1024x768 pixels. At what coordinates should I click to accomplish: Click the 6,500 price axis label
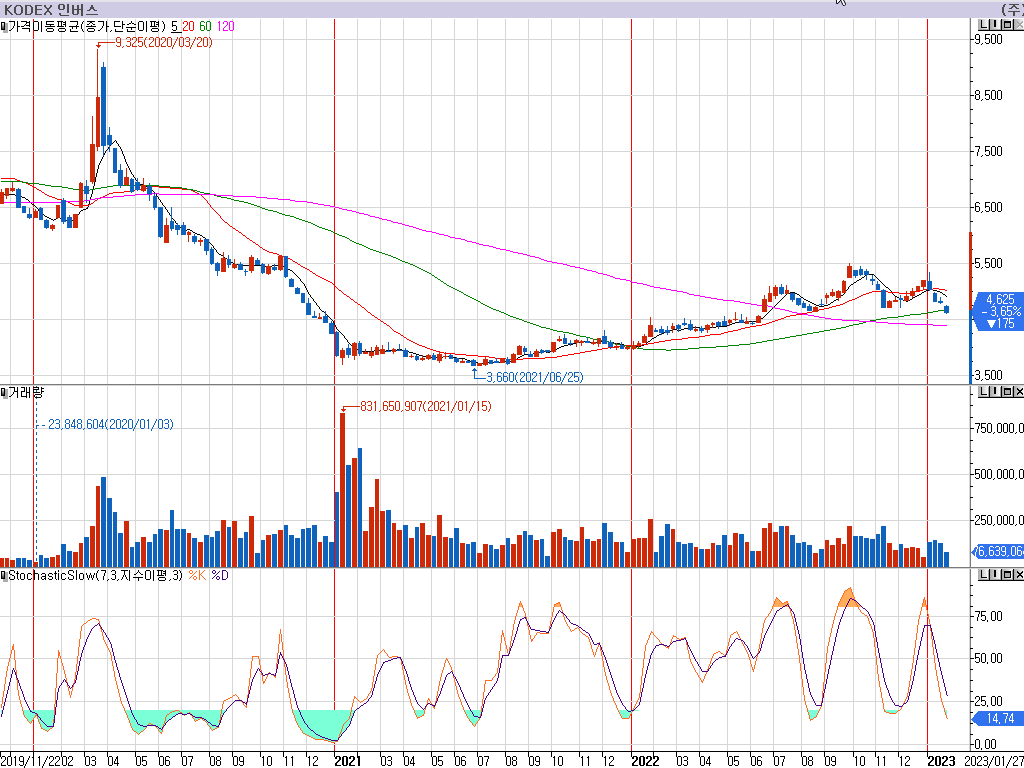click(987, 208)
